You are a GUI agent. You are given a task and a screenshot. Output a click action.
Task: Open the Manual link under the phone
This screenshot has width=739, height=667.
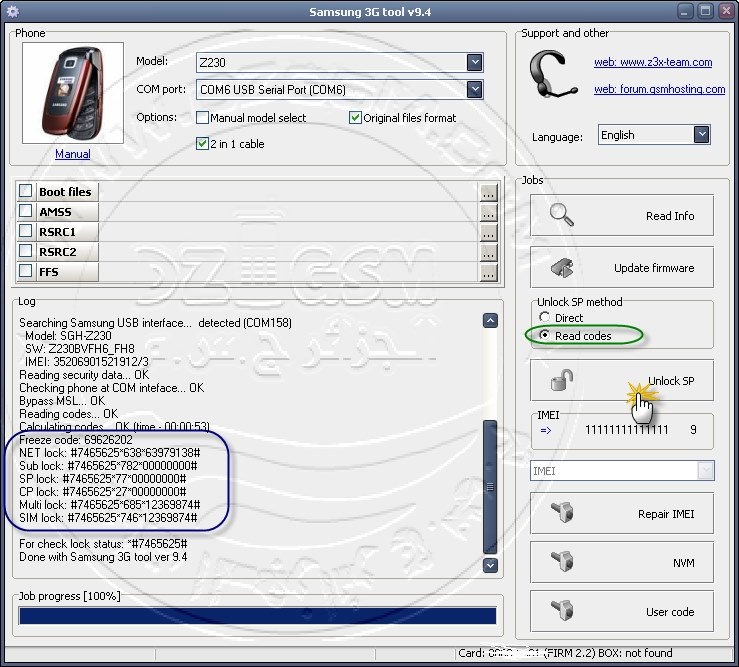(x=73, y=154)
